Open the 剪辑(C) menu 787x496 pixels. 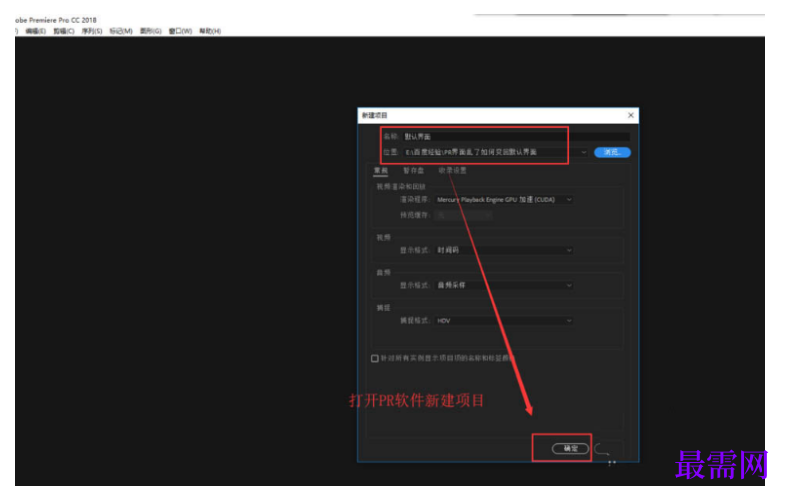click(64, 31)
